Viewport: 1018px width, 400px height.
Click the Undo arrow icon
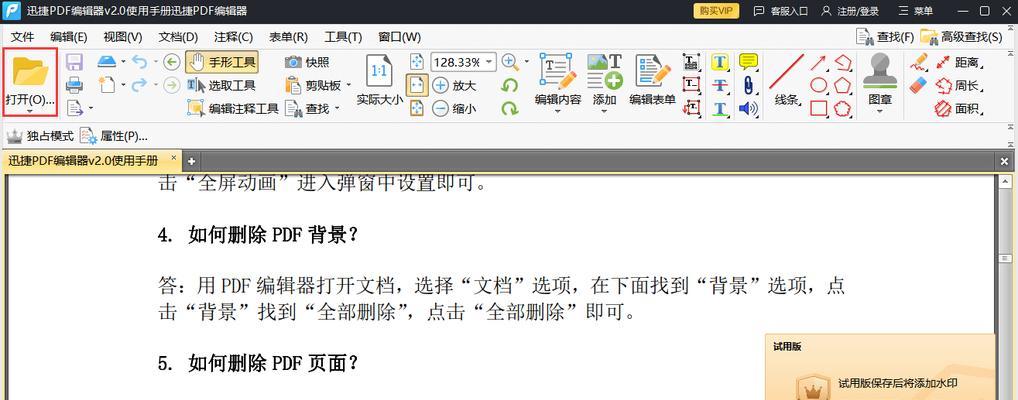coord(139,62)
